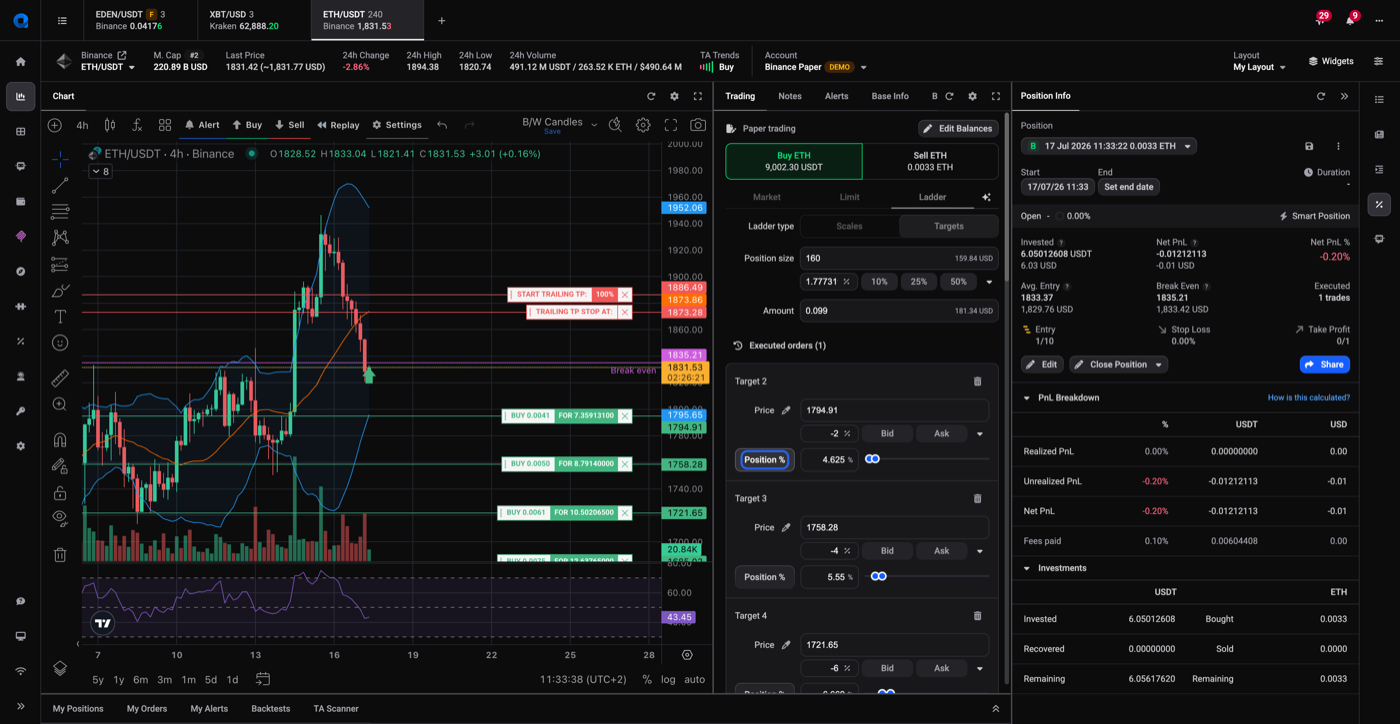Open the Binance Paper account dropdown
The image size is (1400, 724).
[x=816, y=67]
